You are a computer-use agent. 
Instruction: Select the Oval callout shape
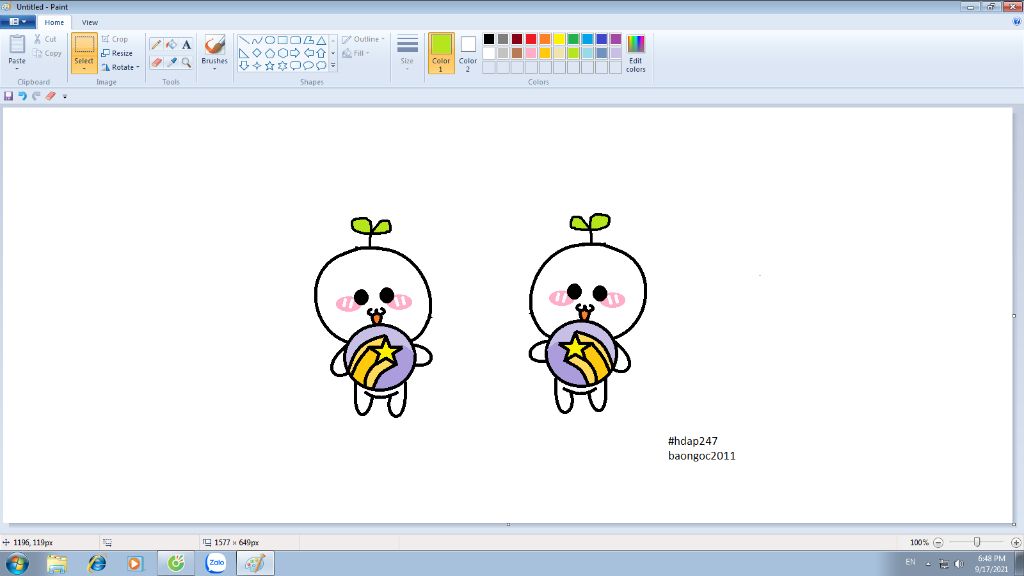pyautogui.click(x=308, y=65)
